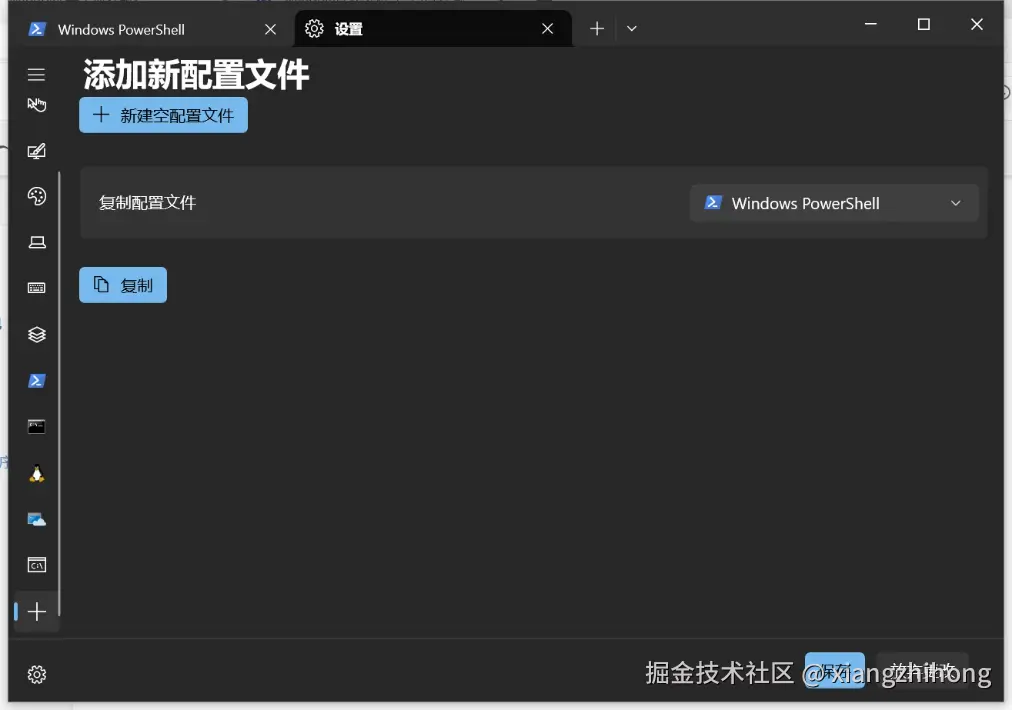Screen dimensions: 1012x710
Task: Open a new tab with plus button
Action: pos(597,28)
